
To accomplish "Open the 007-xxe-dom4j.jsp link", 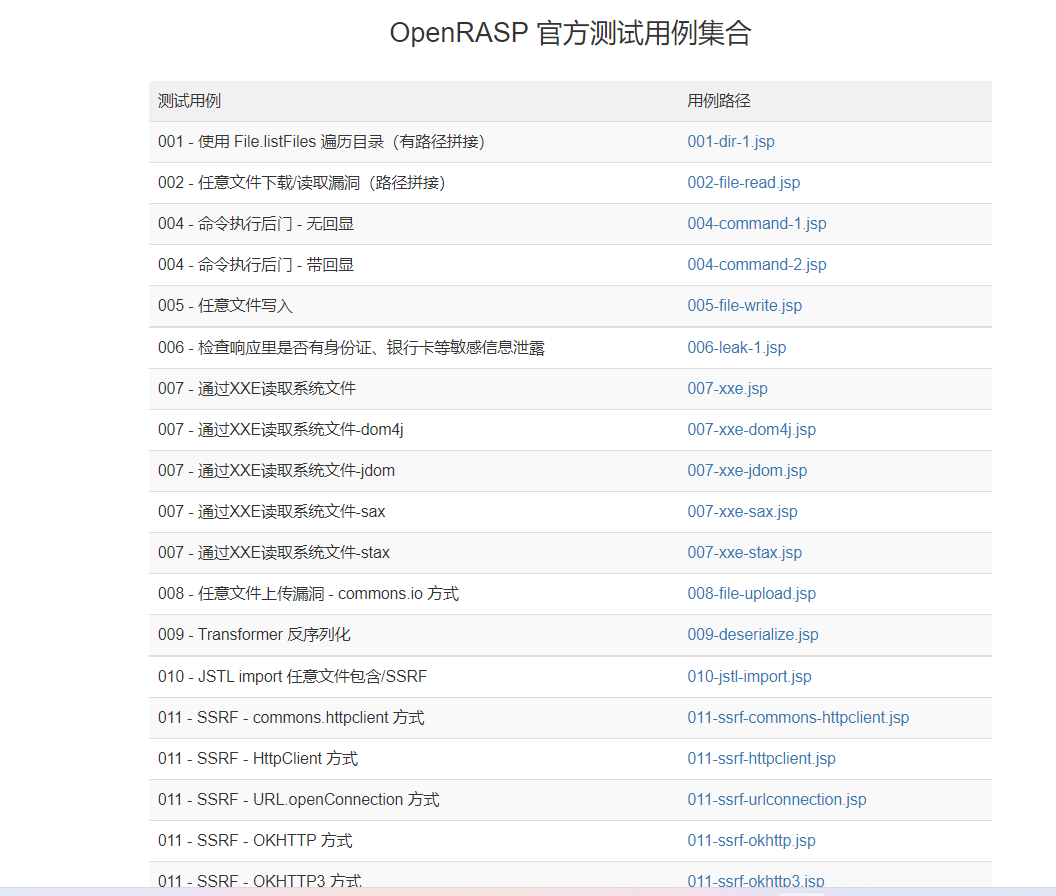I will click(x=751, y=430).
